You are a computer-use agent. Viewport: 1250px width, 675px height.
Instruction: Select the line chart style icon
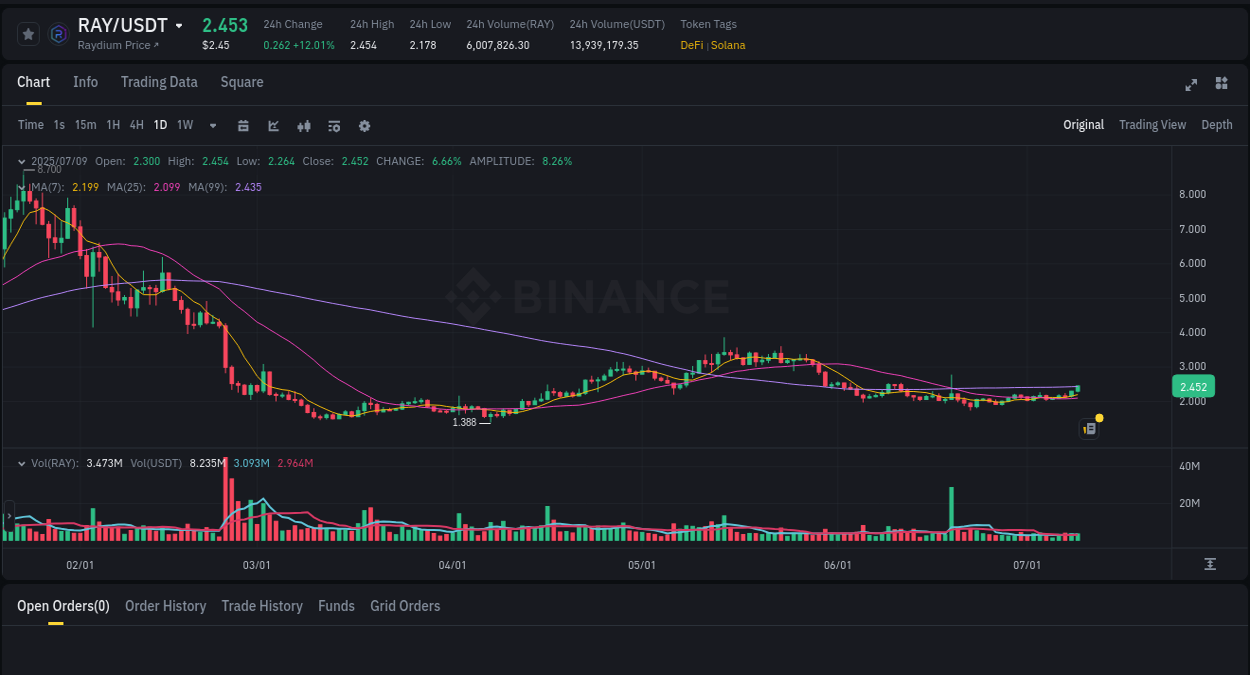[273, 125]
